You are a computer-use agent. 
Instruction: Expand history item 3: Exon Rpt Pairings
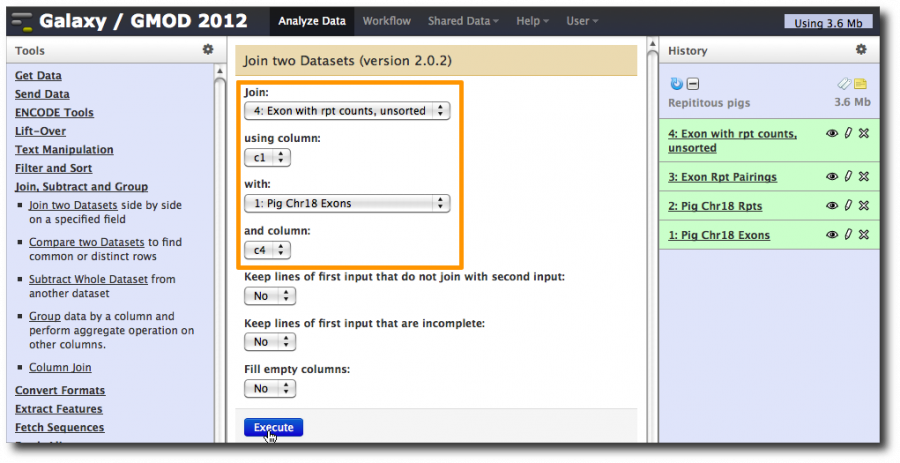click(x=722, y=177)
